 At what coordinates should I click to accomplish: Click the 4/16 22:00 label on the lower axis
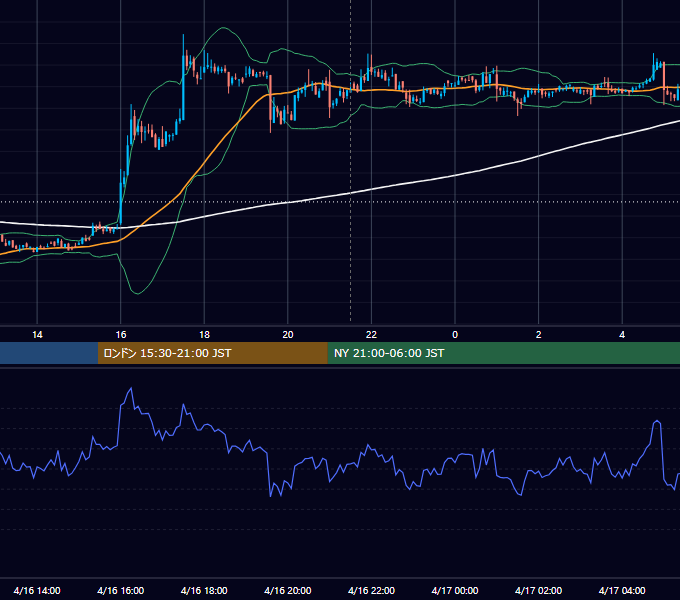tap(371, 590)
